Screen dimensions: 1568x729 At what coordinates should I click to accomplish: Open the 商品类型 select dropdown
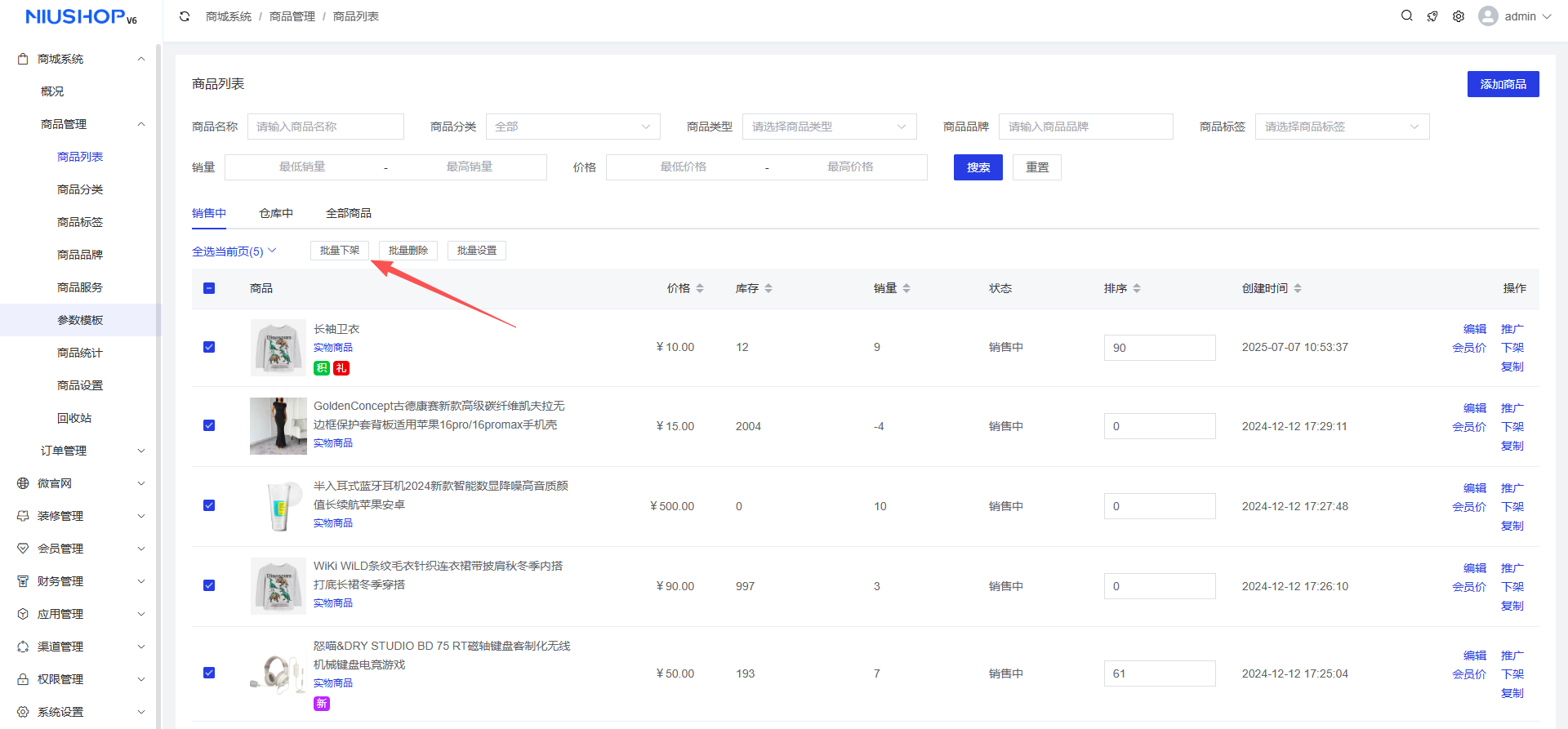pyautogui.click(x=829, y=127)
